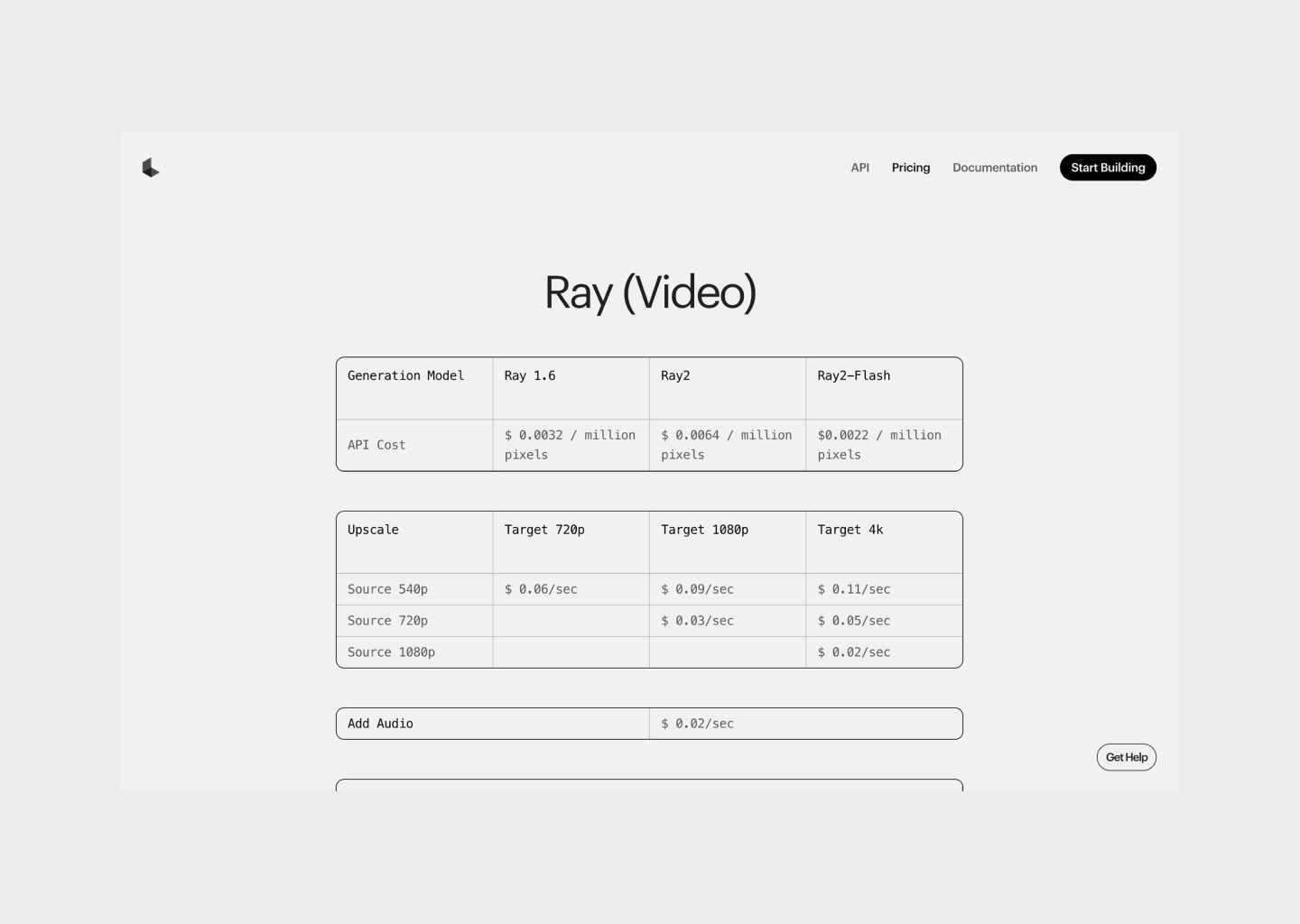Click the Target 4k column header
The width and height of the screenshot is (1300, 924).
[x=850, y=530]
